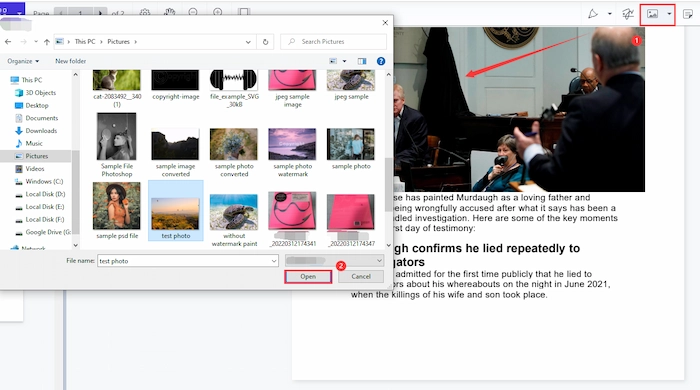Go back using the dialog's Back arrow
The height and width of the screenshot is (390, 700).
(x=8, y=41)
